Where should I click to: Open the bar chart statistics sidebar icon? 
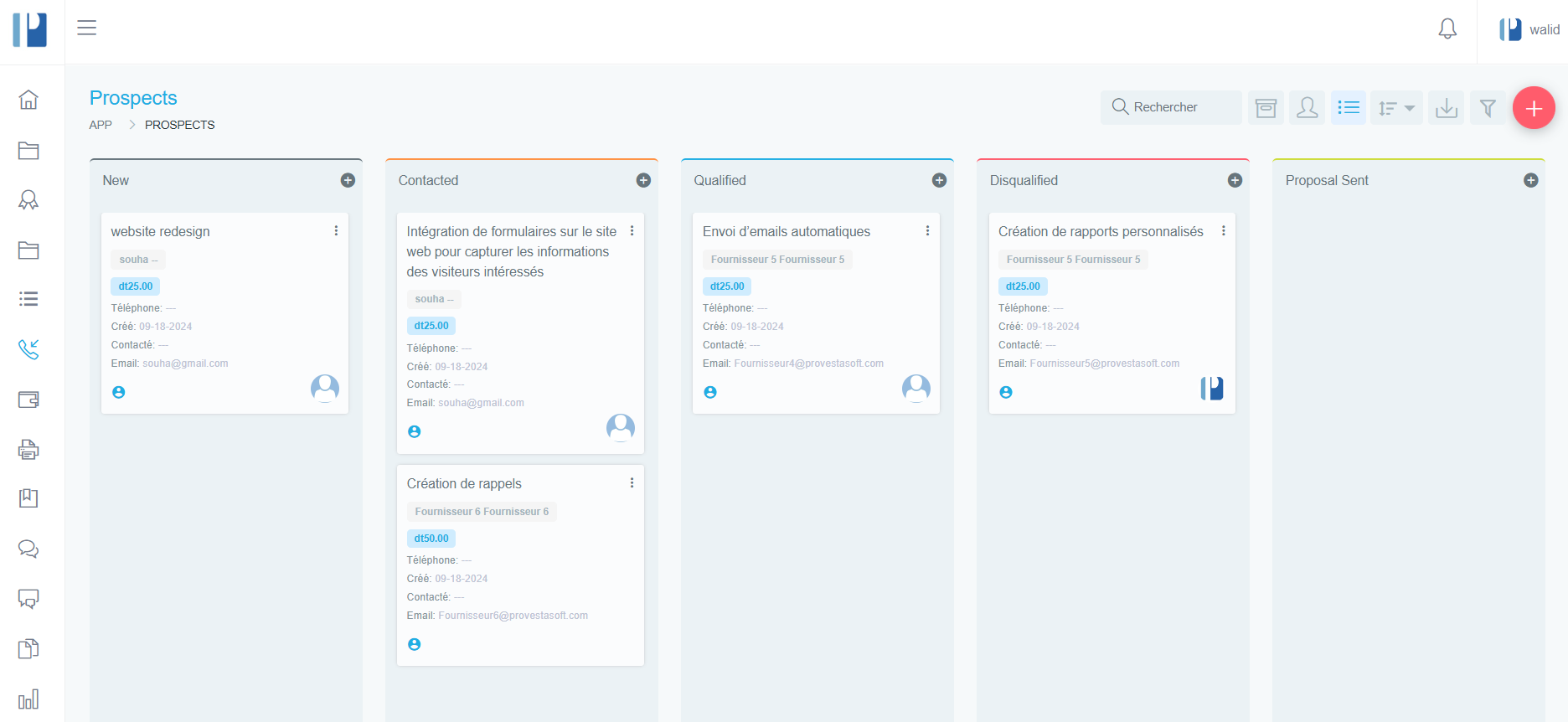point(28,699)
